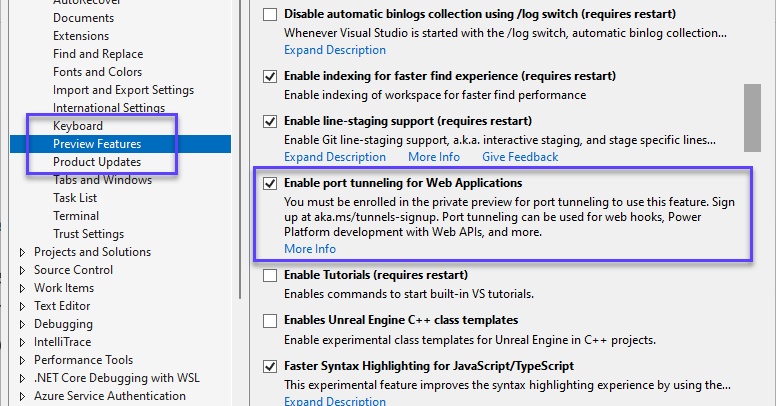Screen dimensions: 776x406
Task: Check Enable Tutorials checkbox
Action: pyautogui.click(x=270, y=275)
